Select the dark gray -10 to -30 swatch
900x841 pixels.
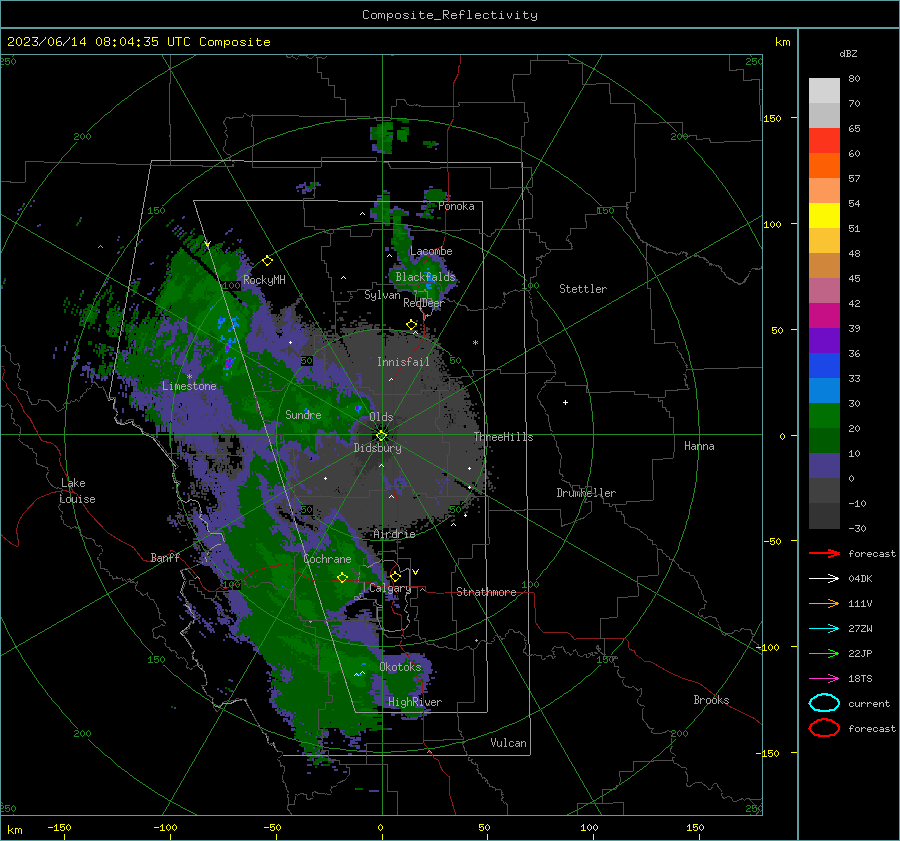824,516
